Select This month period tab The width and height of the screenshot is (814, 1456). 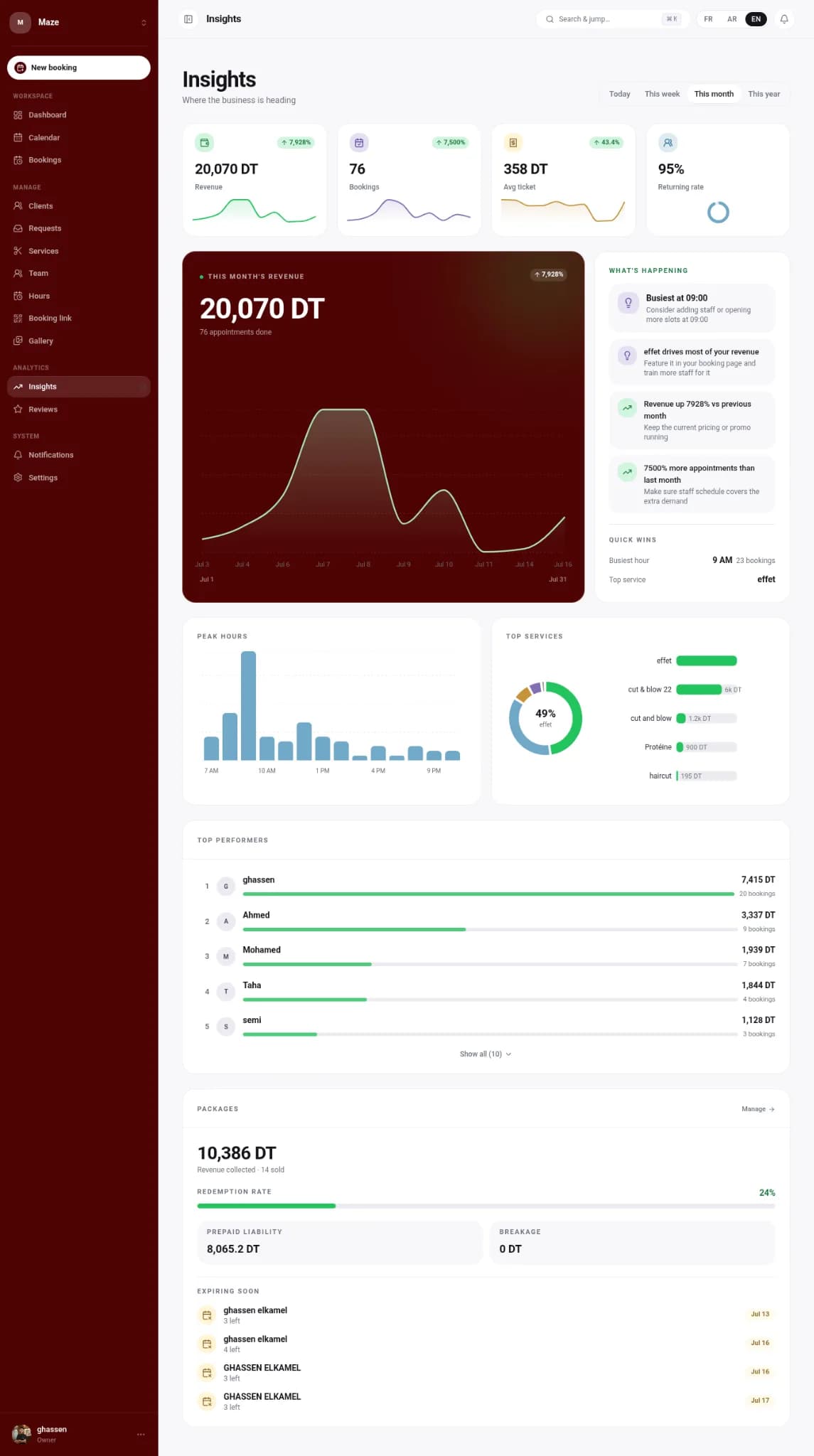tap(714, 94)
